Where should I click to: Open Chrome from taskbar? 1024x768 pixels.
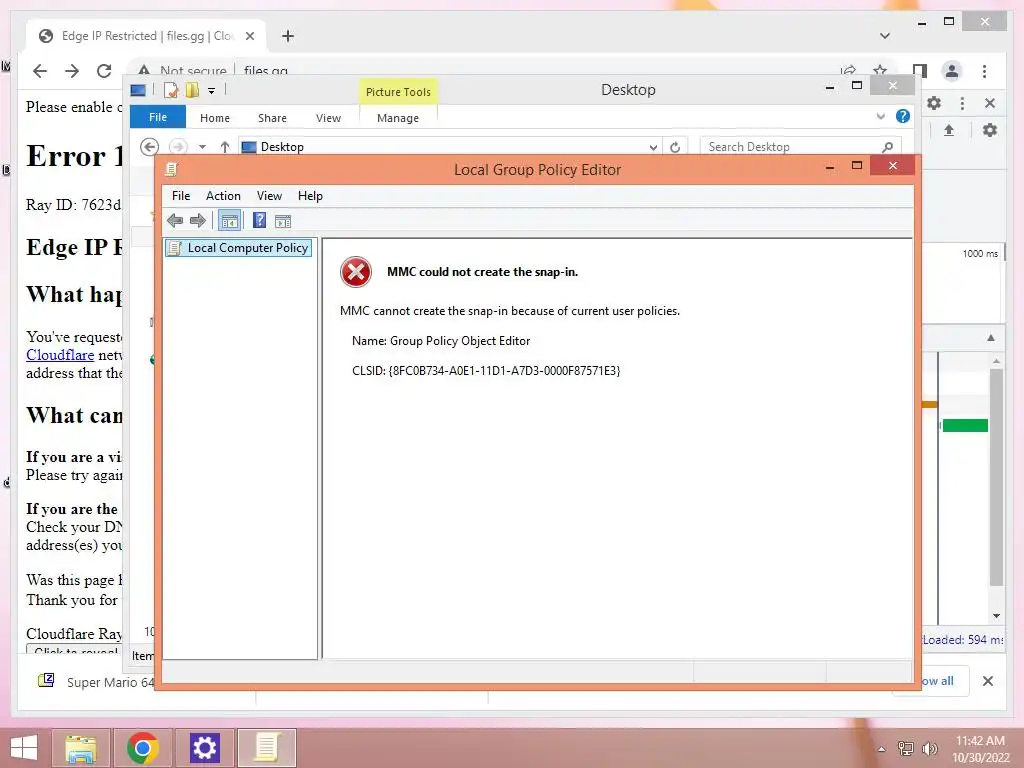pyautogui.click(x=142, y=748)
